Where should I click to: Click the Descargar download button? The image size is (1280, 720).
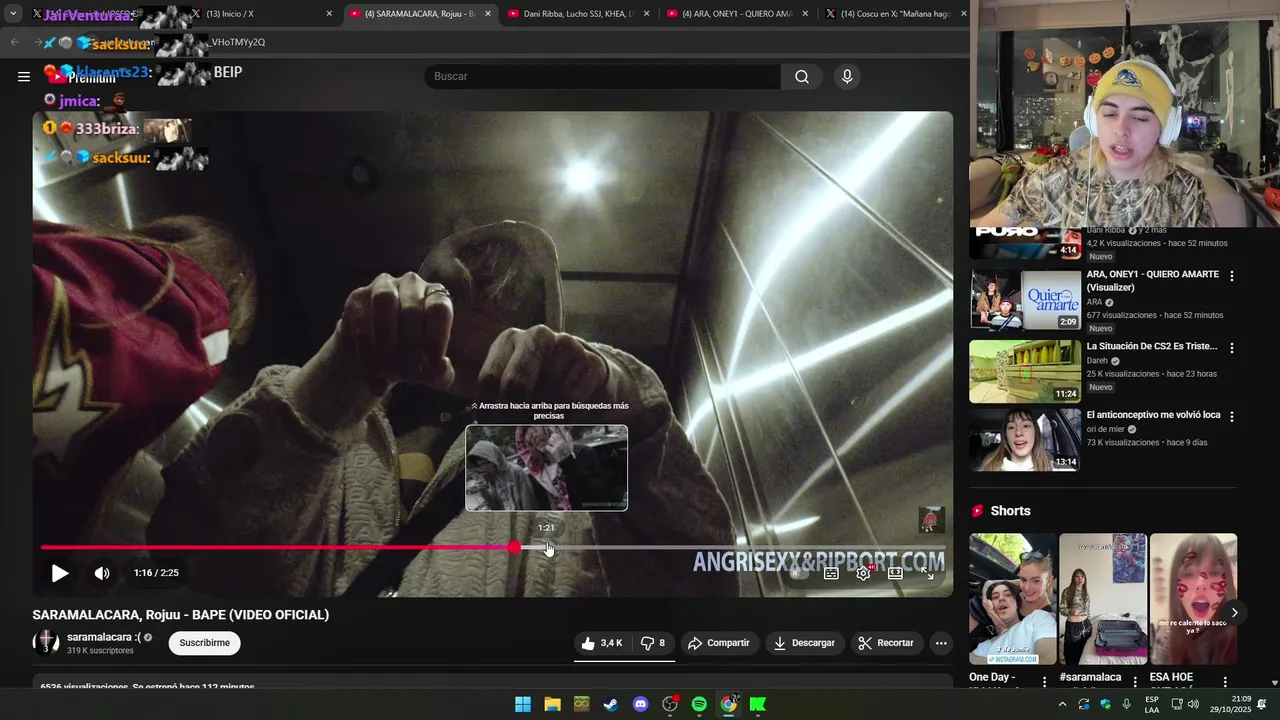[x=804, y=643]
